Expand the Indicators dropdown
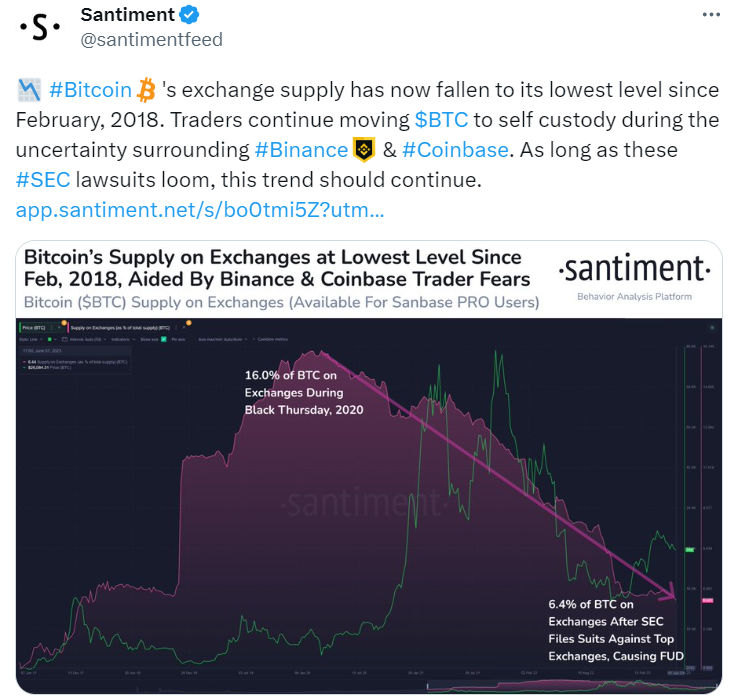Screen dimensions: 737x698 point(123,339)
